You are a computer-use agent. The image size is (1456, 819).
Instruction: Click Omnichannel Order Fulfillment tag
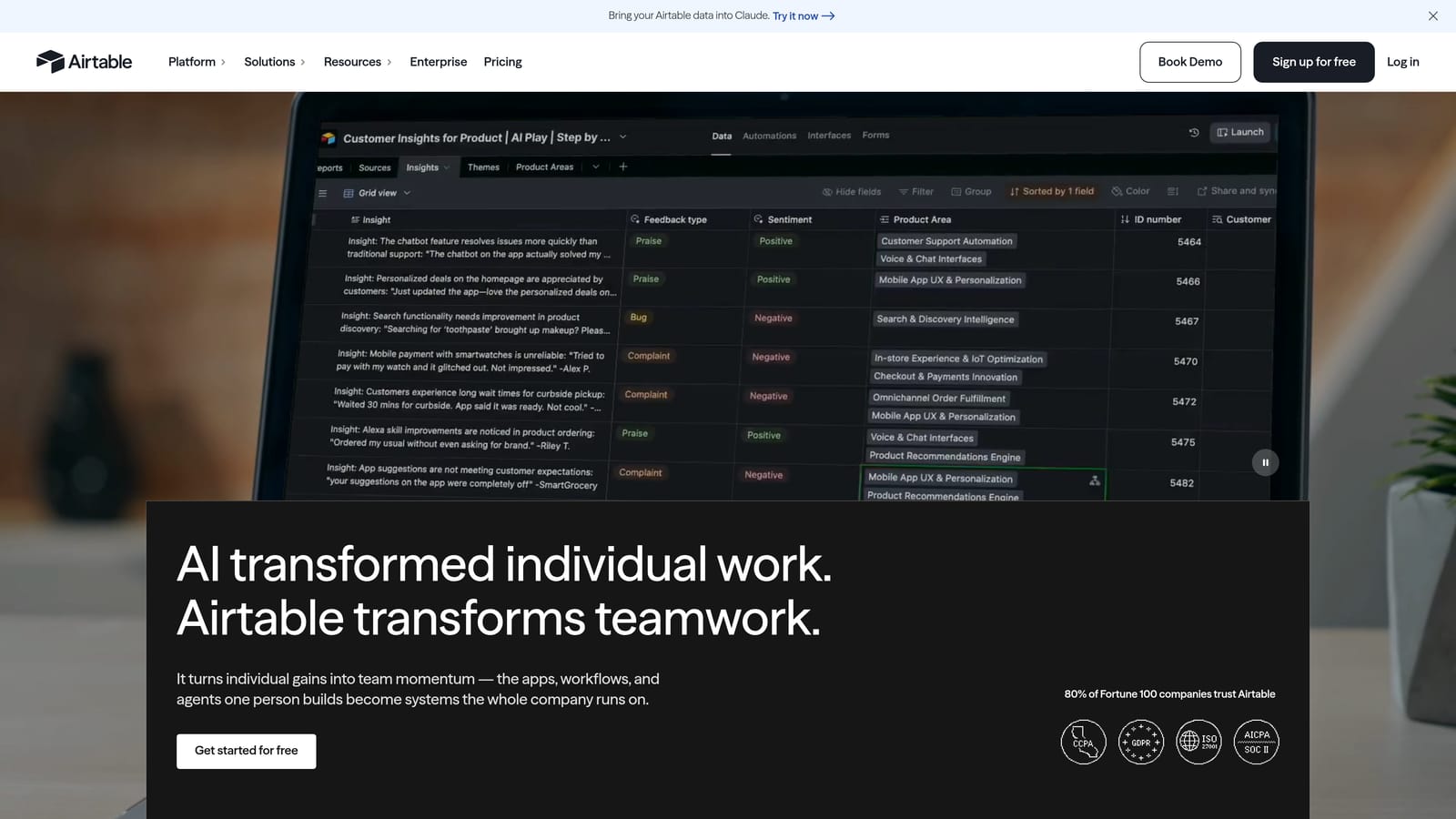pos(939,398)
